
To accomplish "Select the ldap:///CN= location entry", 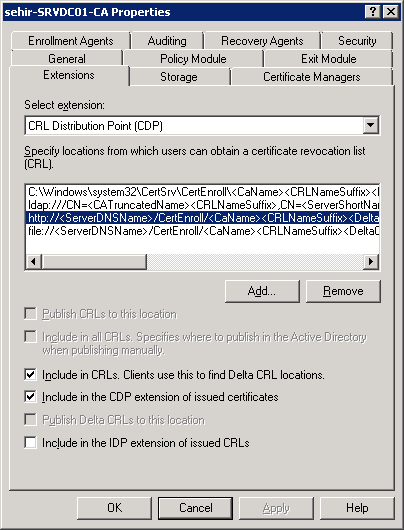I will [202, 205].
